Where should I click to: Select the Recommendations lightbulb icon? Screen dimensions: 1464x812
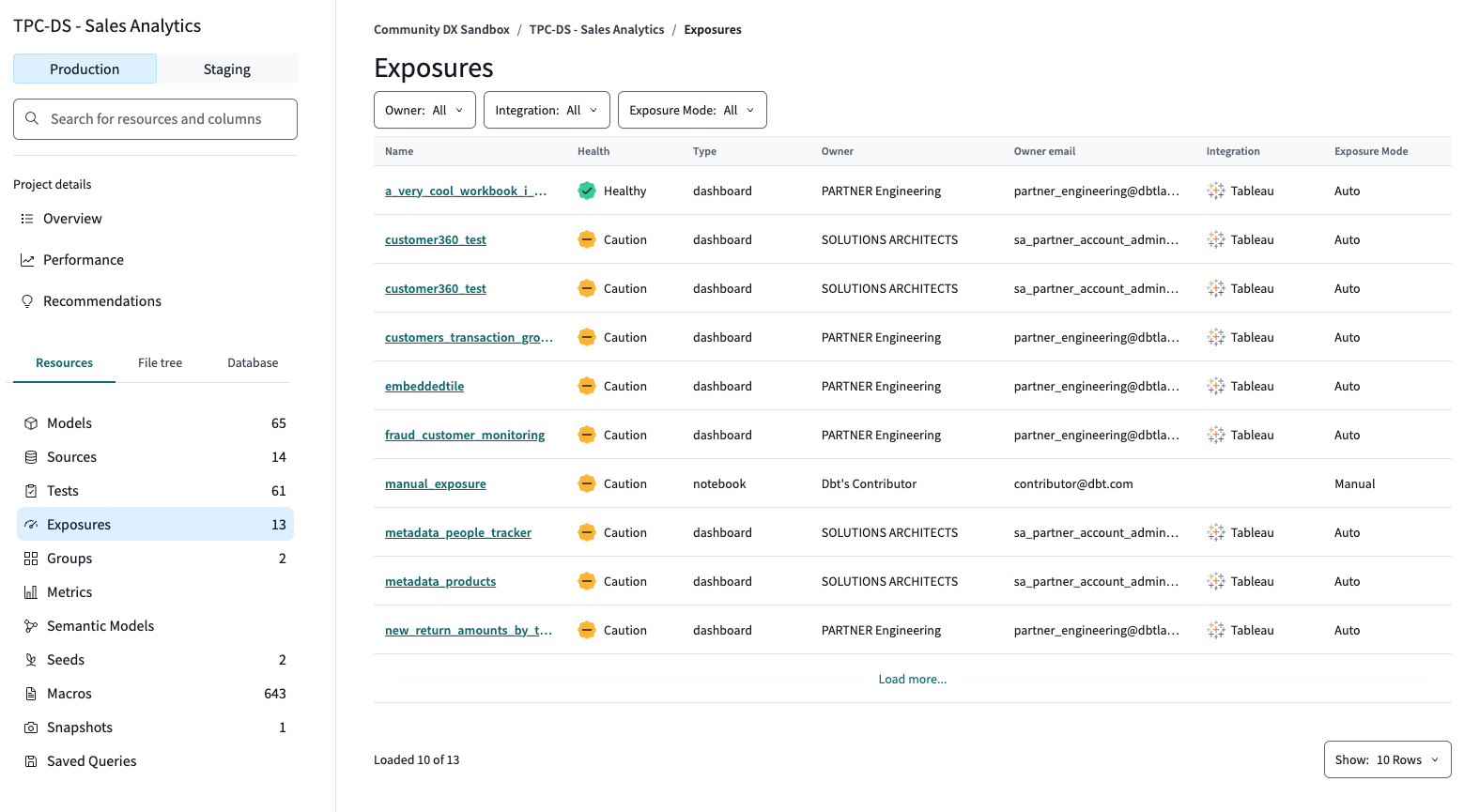point(29,300)
